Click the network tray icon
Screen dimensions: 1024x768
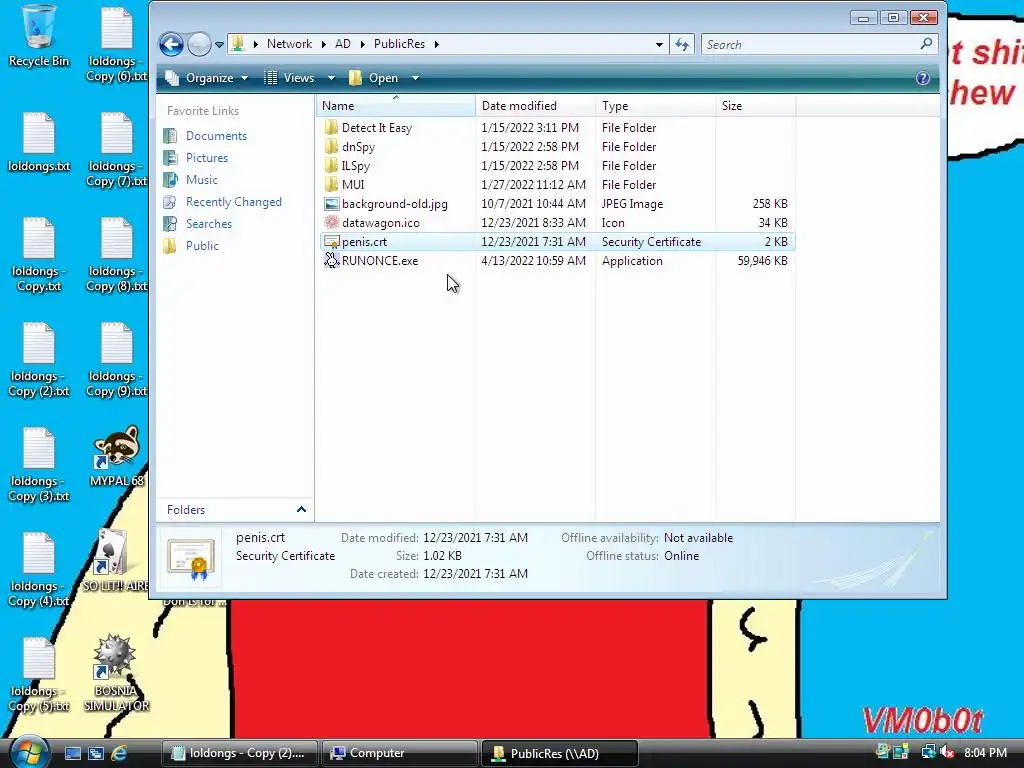coord(928,753)
